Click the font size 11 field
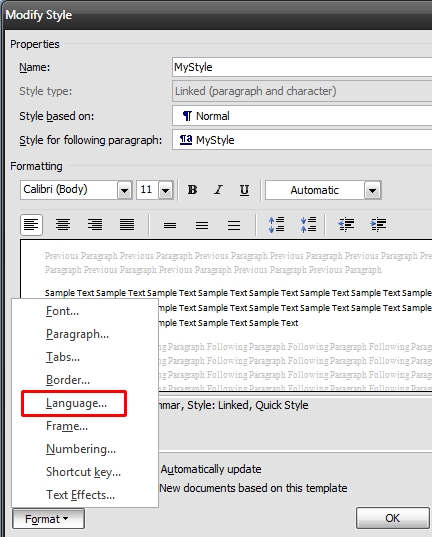432x537 pixels. click(x=148, y=190)
